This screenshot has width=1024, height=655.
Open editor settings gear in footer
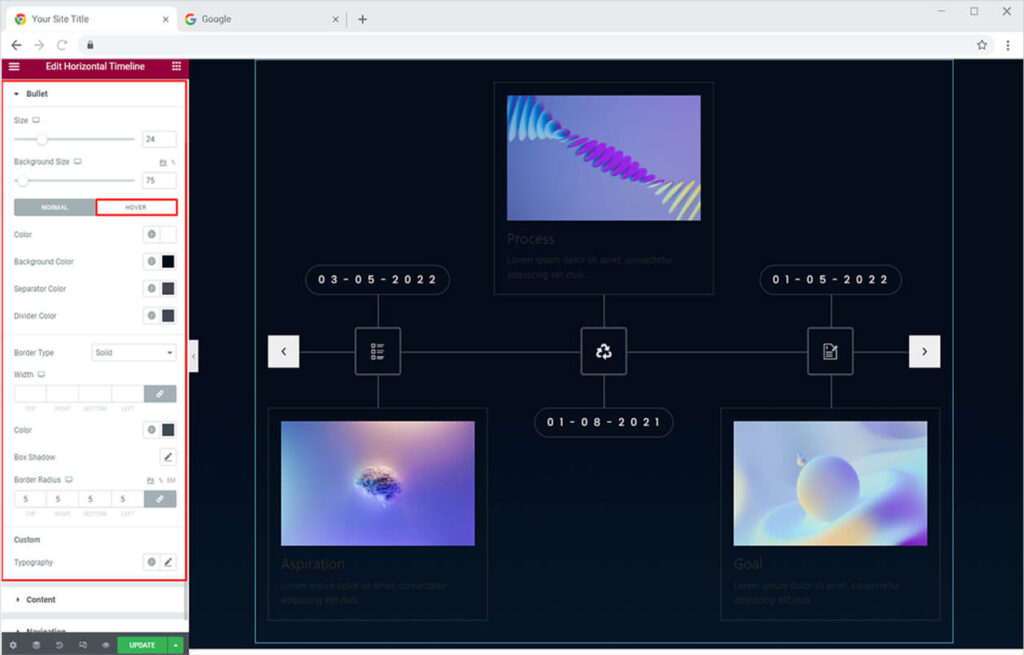pos(13,645)
